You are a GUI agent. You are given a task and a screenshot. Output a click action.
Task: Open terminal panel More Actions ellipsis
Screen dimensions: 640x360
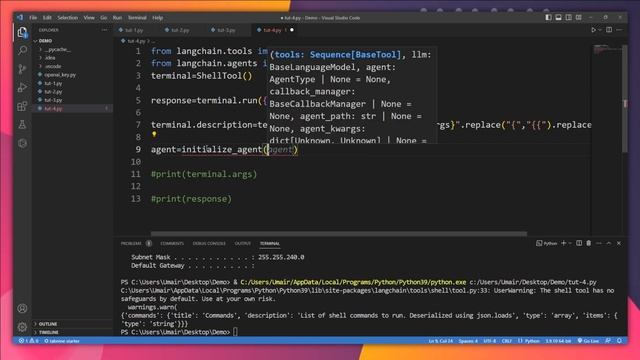(599, 243)
